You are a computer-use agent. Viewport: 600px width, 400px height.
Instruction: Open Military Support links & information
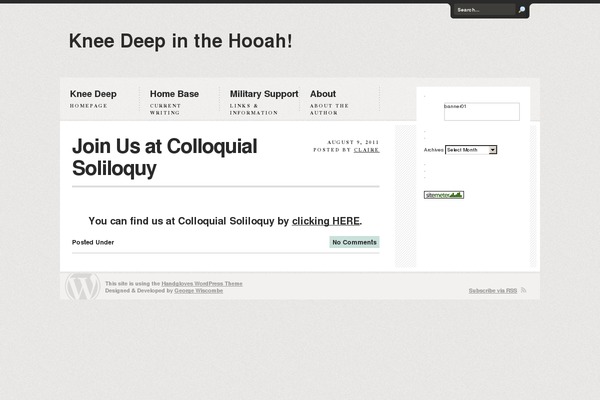coord(264,102)
